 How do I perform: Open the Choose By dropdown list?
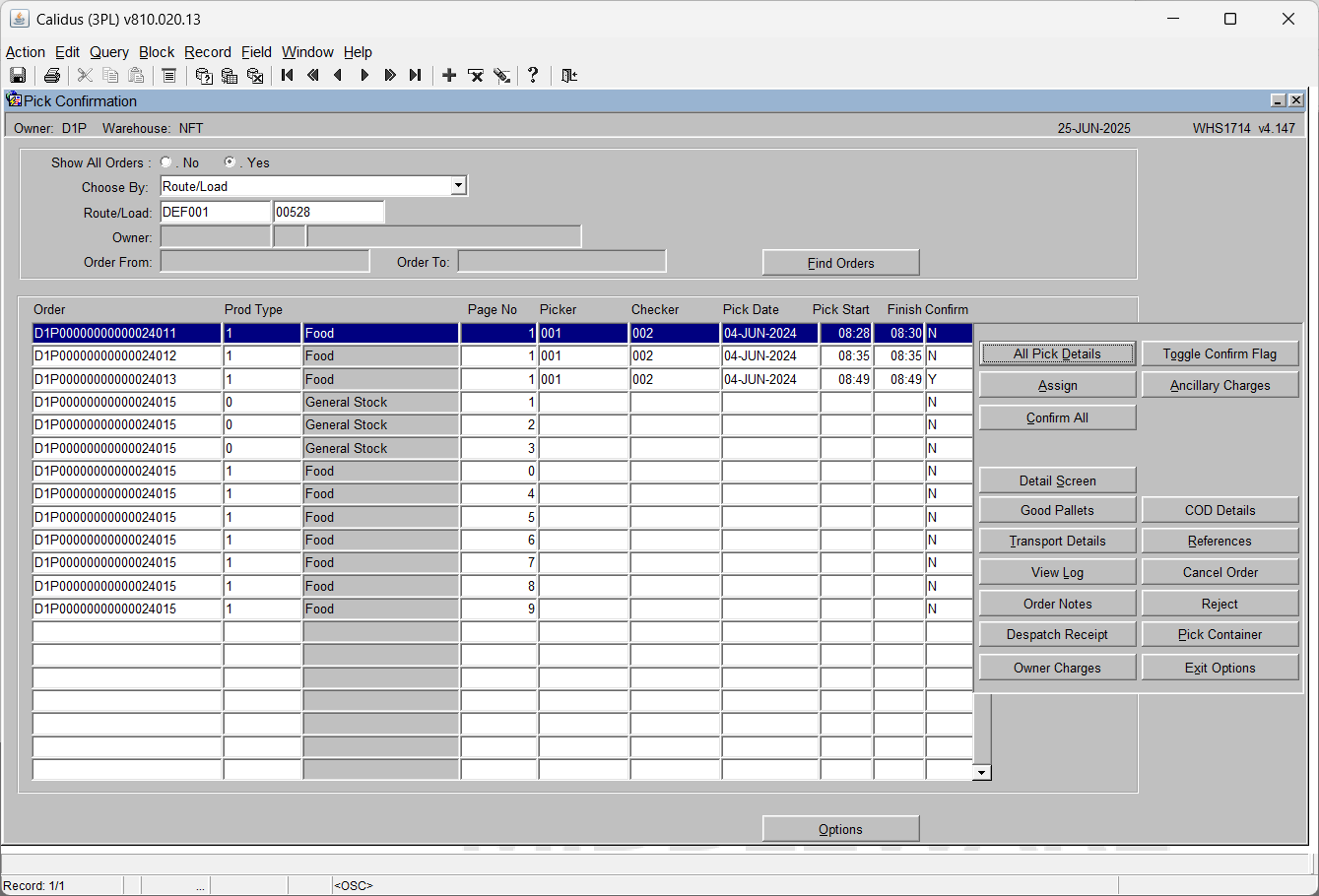[x=458, y=186]
